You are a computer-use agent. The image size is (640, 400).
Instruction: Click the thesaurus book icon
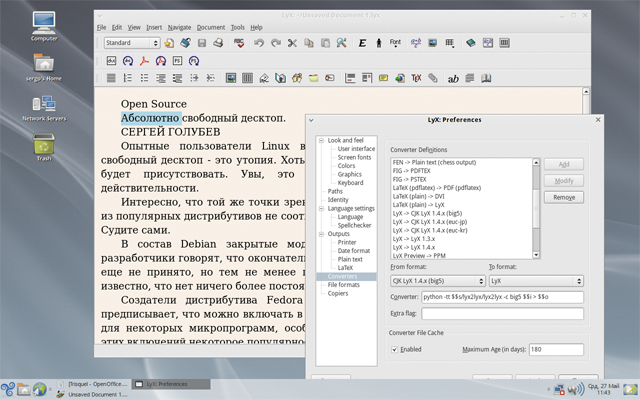point(486,78)
